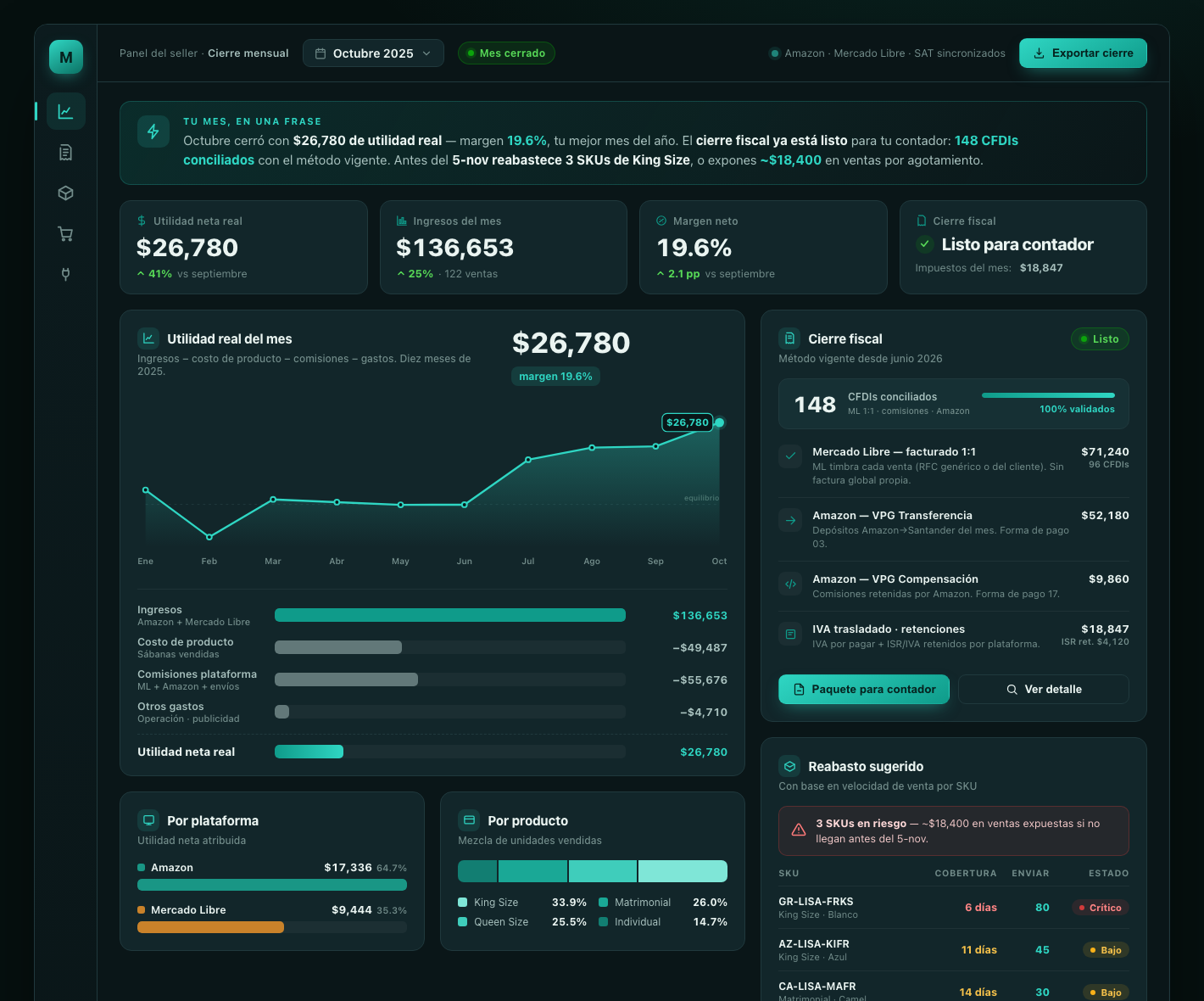1204x1001 pixels.
Task: Click the Paquete para contador button
Action: coord(864,690)
